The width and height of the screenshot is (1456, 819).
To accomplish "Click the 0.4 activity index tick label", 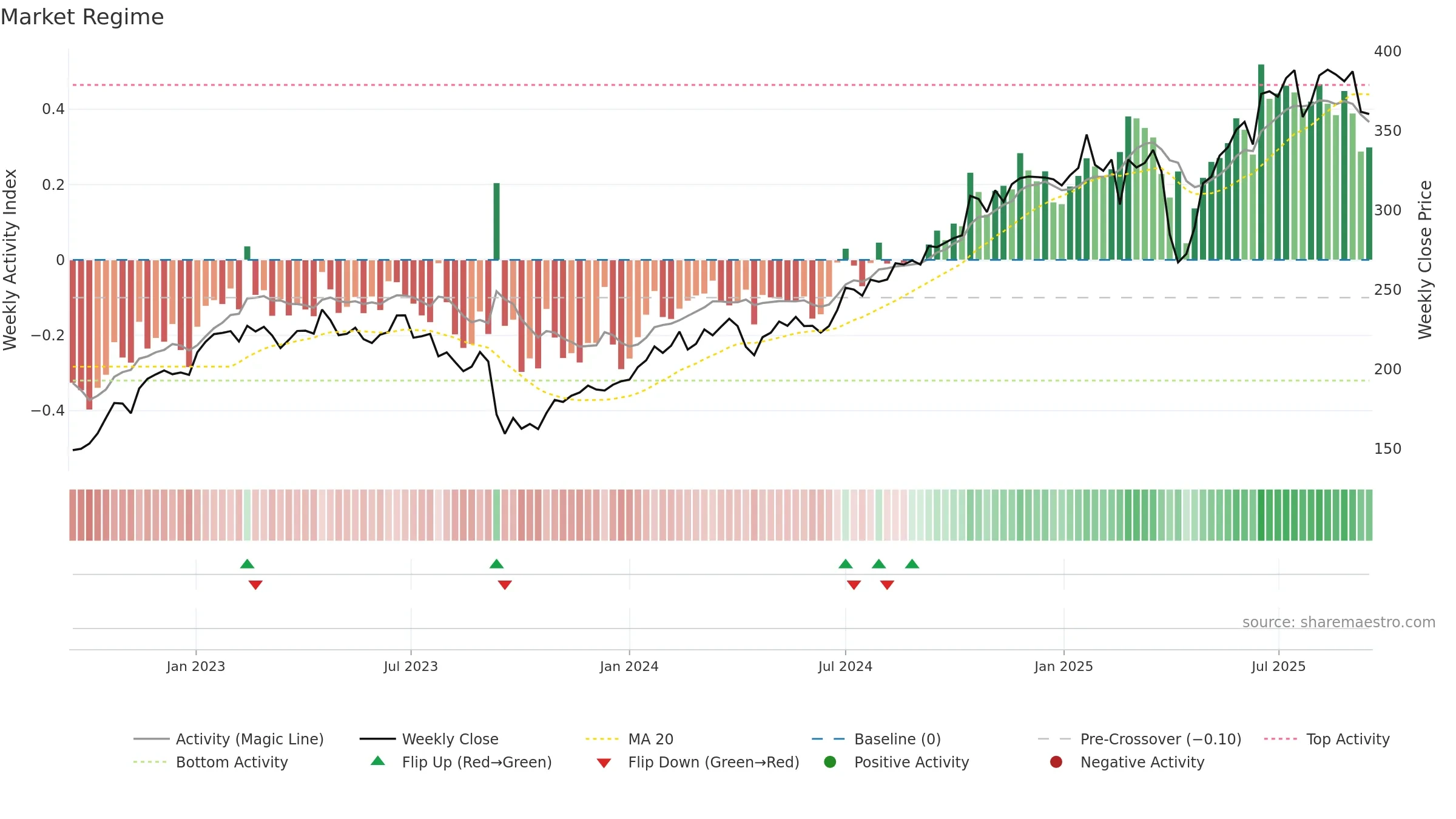I will pyautogui.click(x=53, y=109).
